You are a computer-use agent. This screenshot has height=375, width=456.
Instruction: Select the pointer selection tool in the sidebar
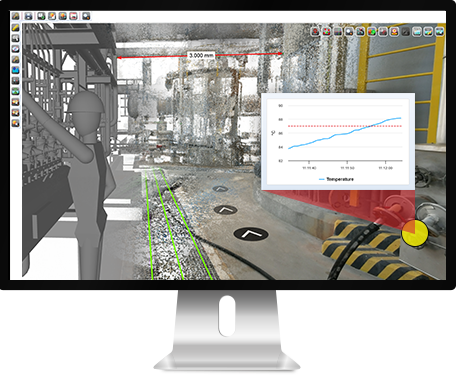coord(15,38)
